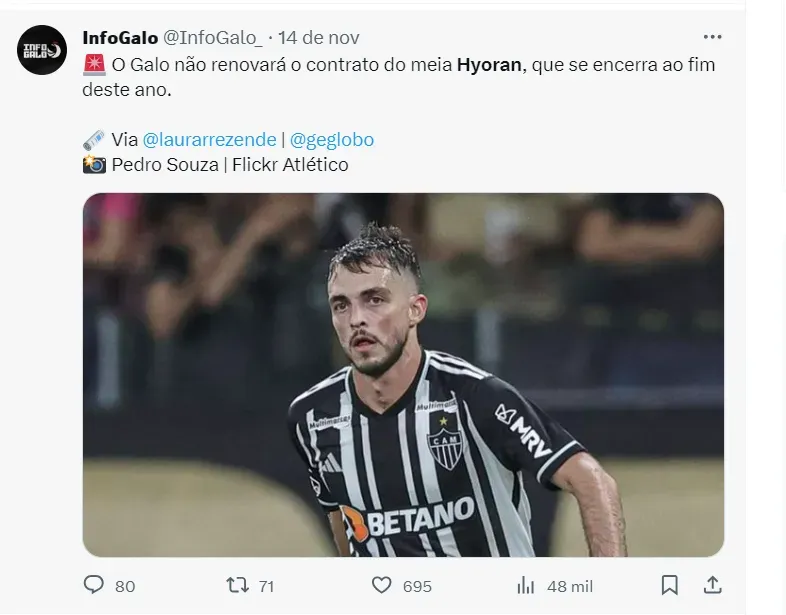
Task: Click the bold word Hyoran in the tweet
Action: [x=489, y=65]
